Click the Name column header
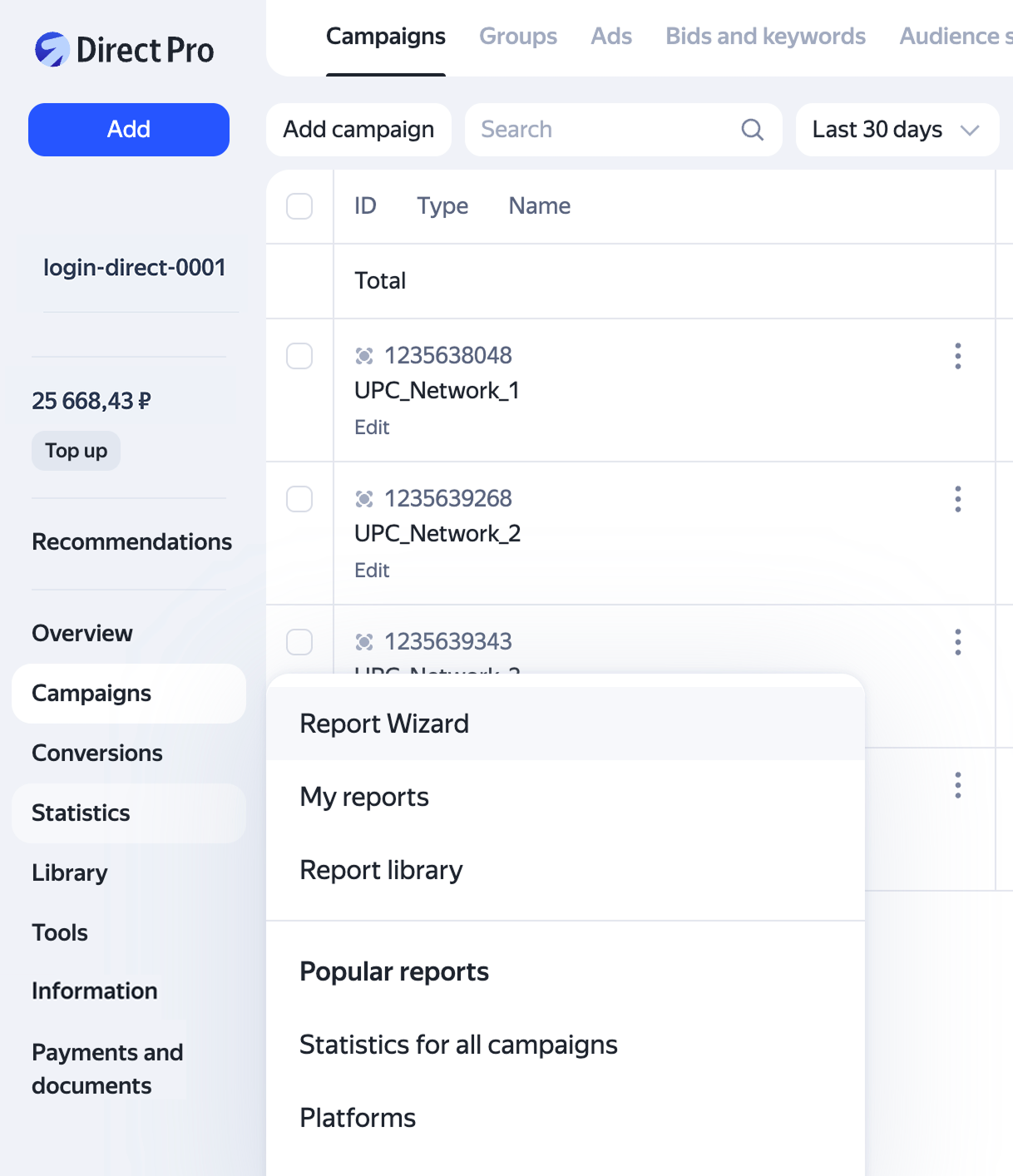1013x1176 pixels. 540,206
